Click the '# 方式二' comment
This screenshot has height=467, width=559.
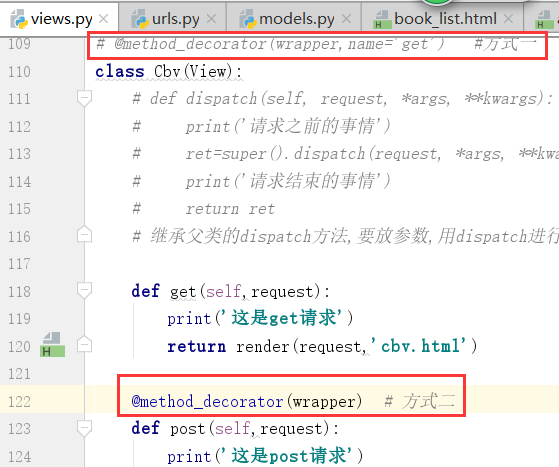coord(420,401)
